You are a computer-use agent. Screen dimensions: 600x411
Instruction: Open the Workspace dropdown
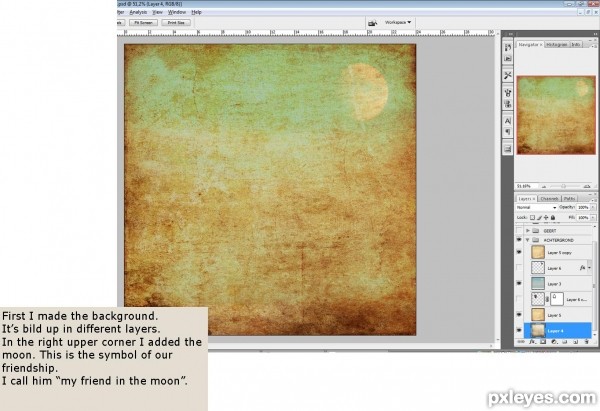(398, 23)
